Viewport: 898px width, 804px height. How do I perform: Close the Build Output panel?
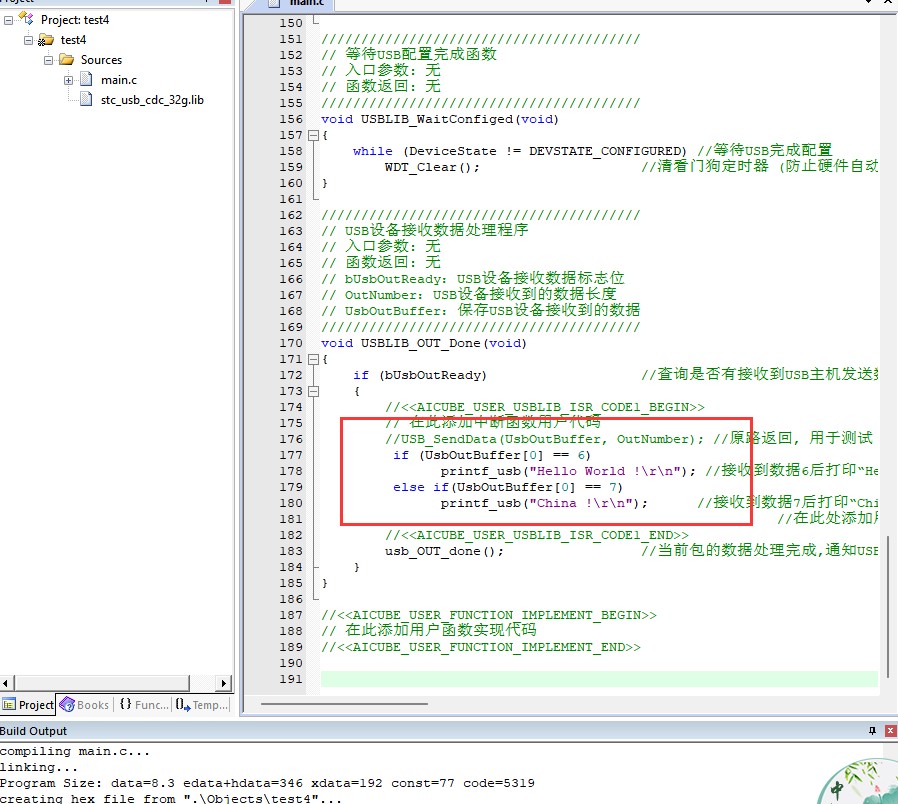[891, 731]
